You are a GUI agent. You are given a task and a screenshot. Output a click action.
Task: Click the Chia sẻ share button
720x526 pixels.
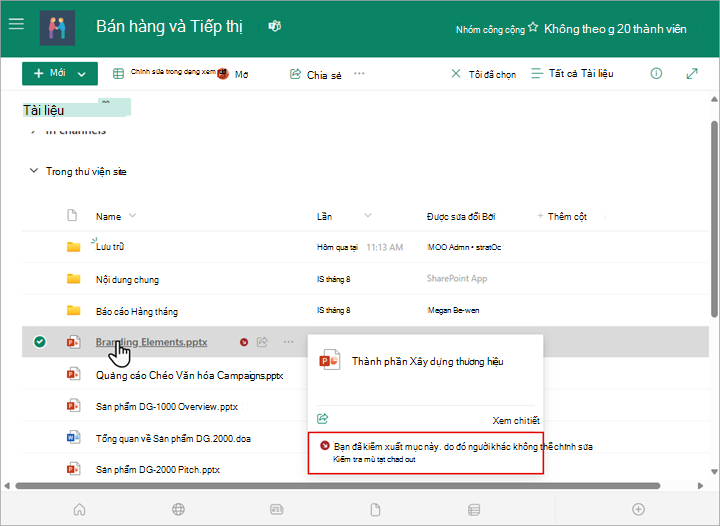315,74
